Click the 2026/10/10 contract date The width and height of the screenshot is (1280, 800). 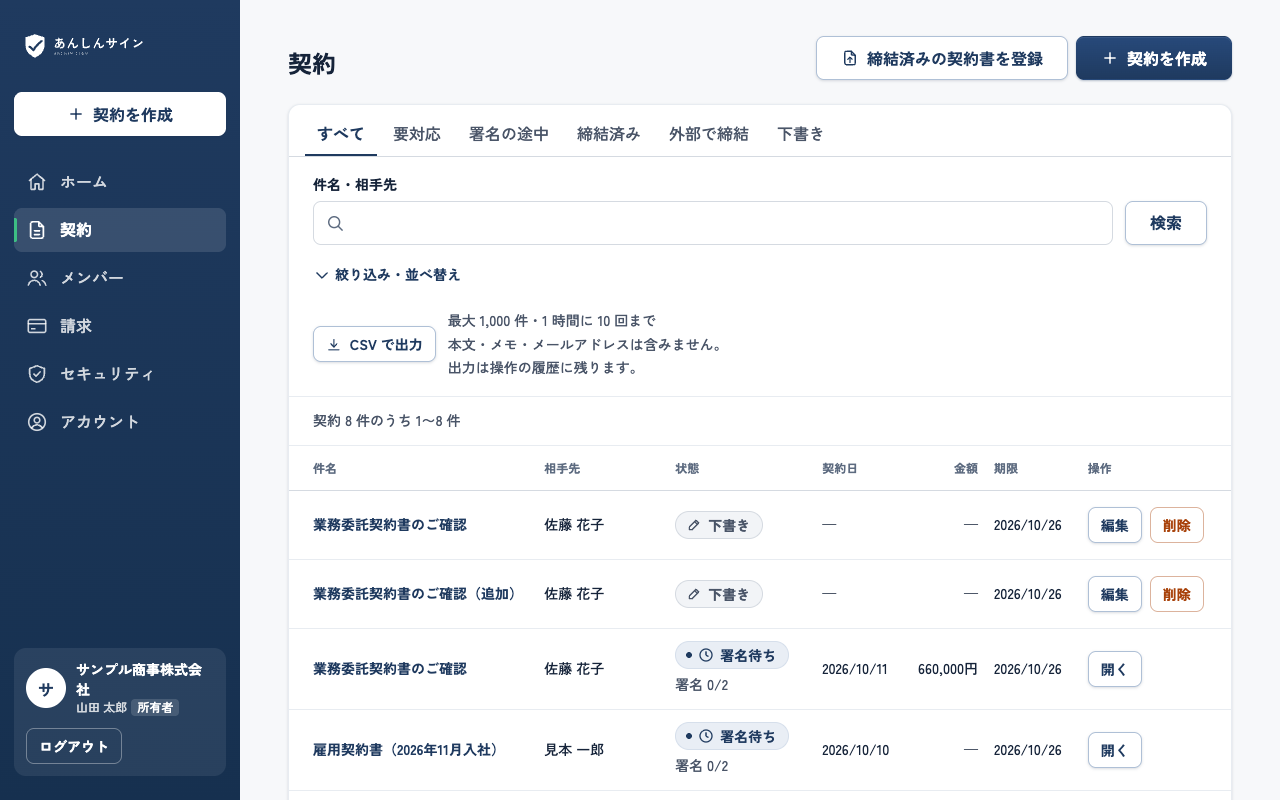tap(855, 750)
